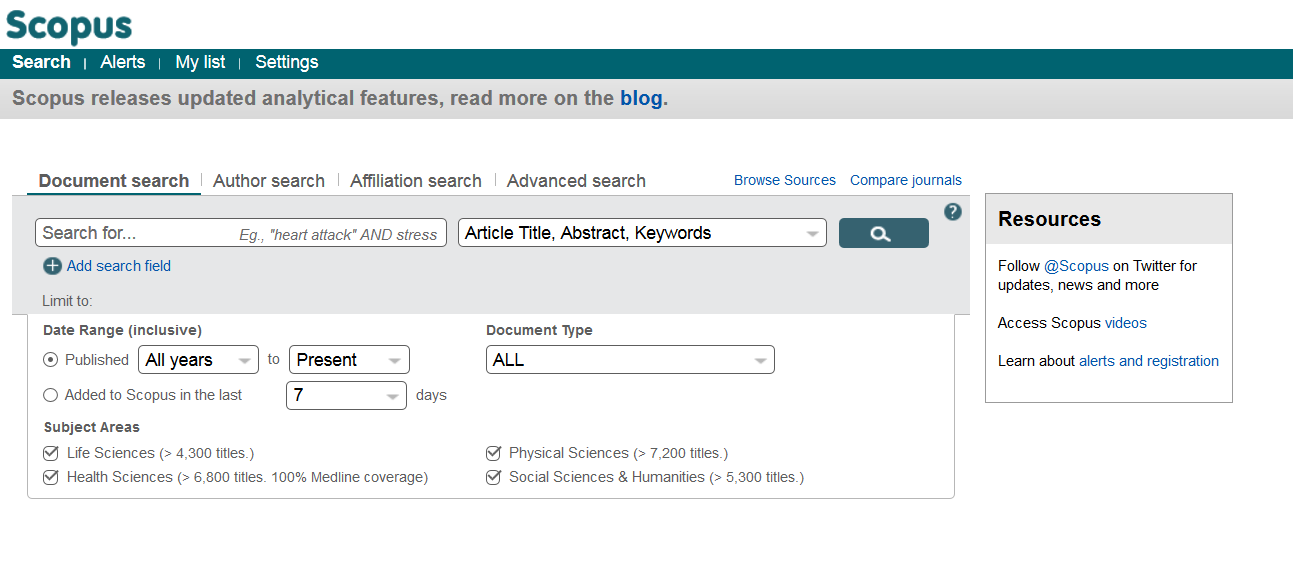Click the Search for text field

tap(241, 233)
